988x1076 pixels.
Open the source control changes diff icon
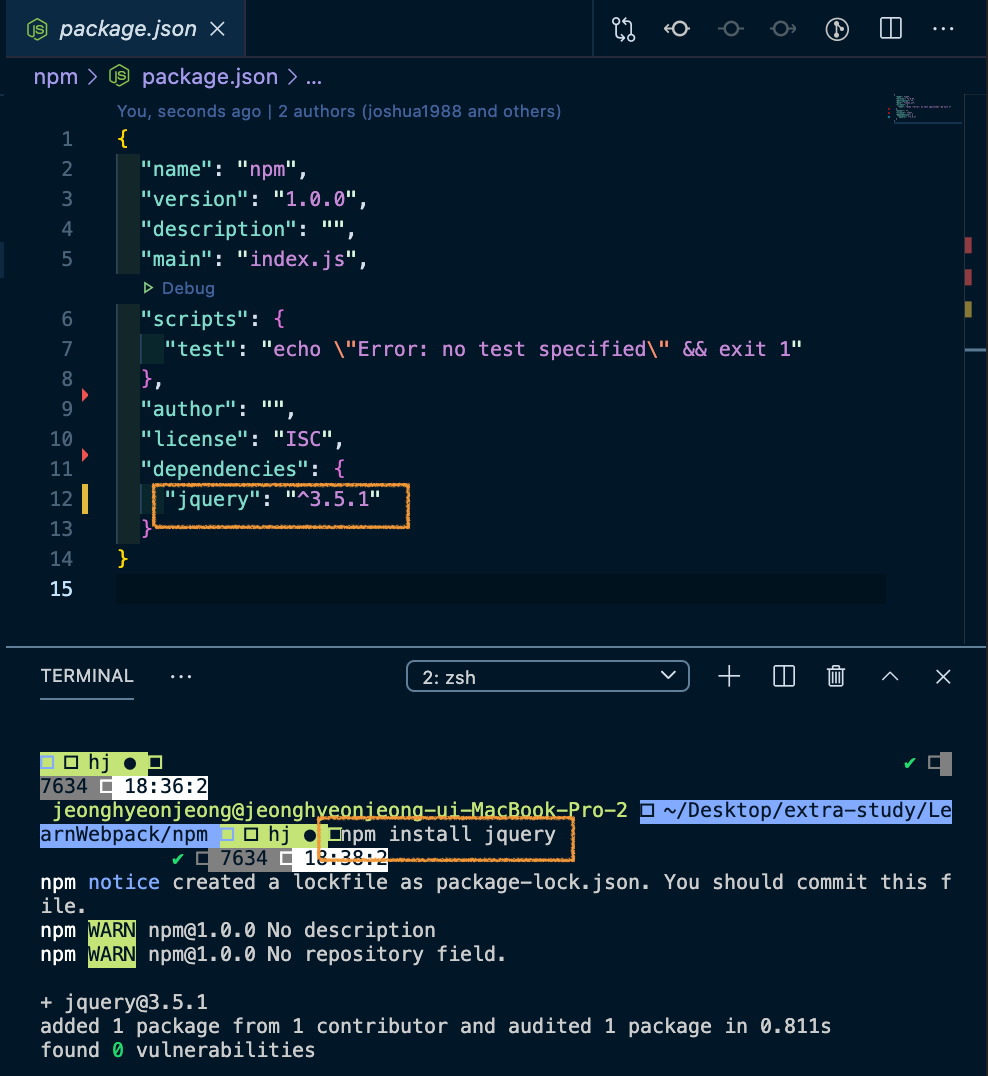[x=623, y=29]
